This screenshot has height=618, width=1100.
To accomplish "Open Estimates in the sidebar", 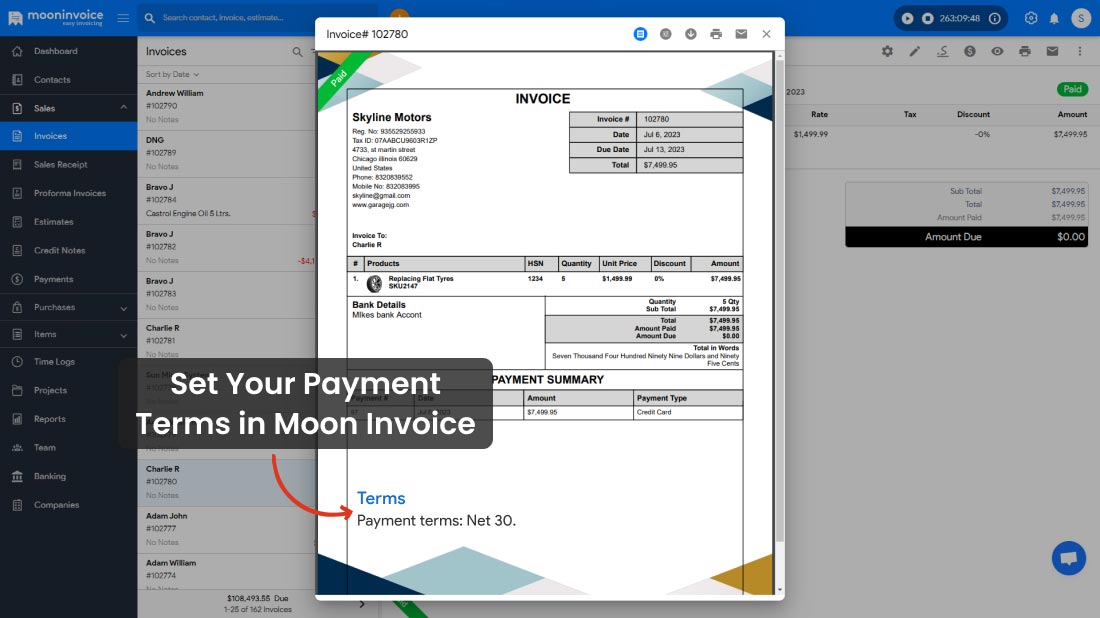I will pyautogui.click(x=68, y=222).
